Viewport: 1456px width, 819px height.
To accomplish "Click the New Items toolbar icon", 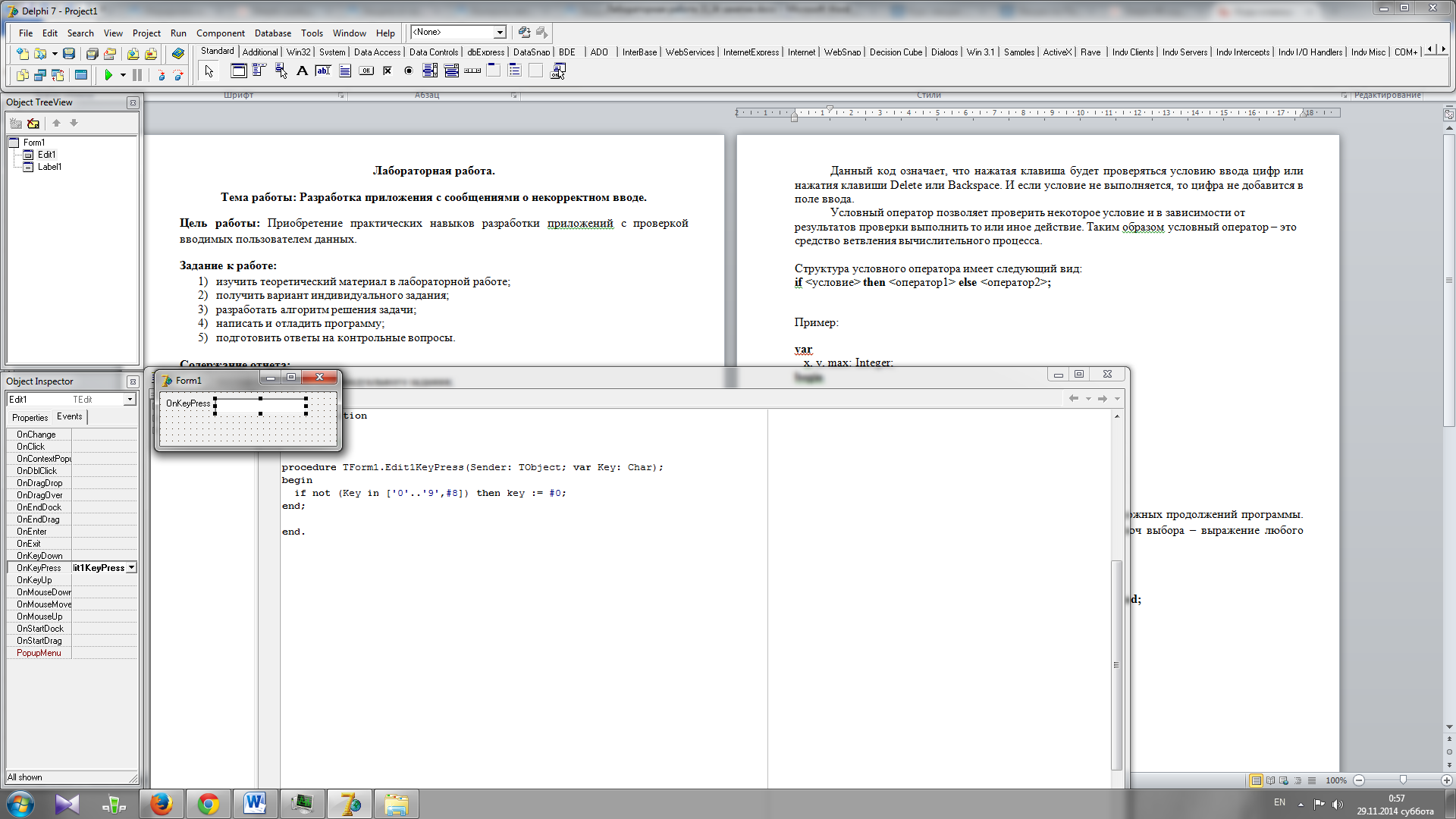I will (22, 54).
